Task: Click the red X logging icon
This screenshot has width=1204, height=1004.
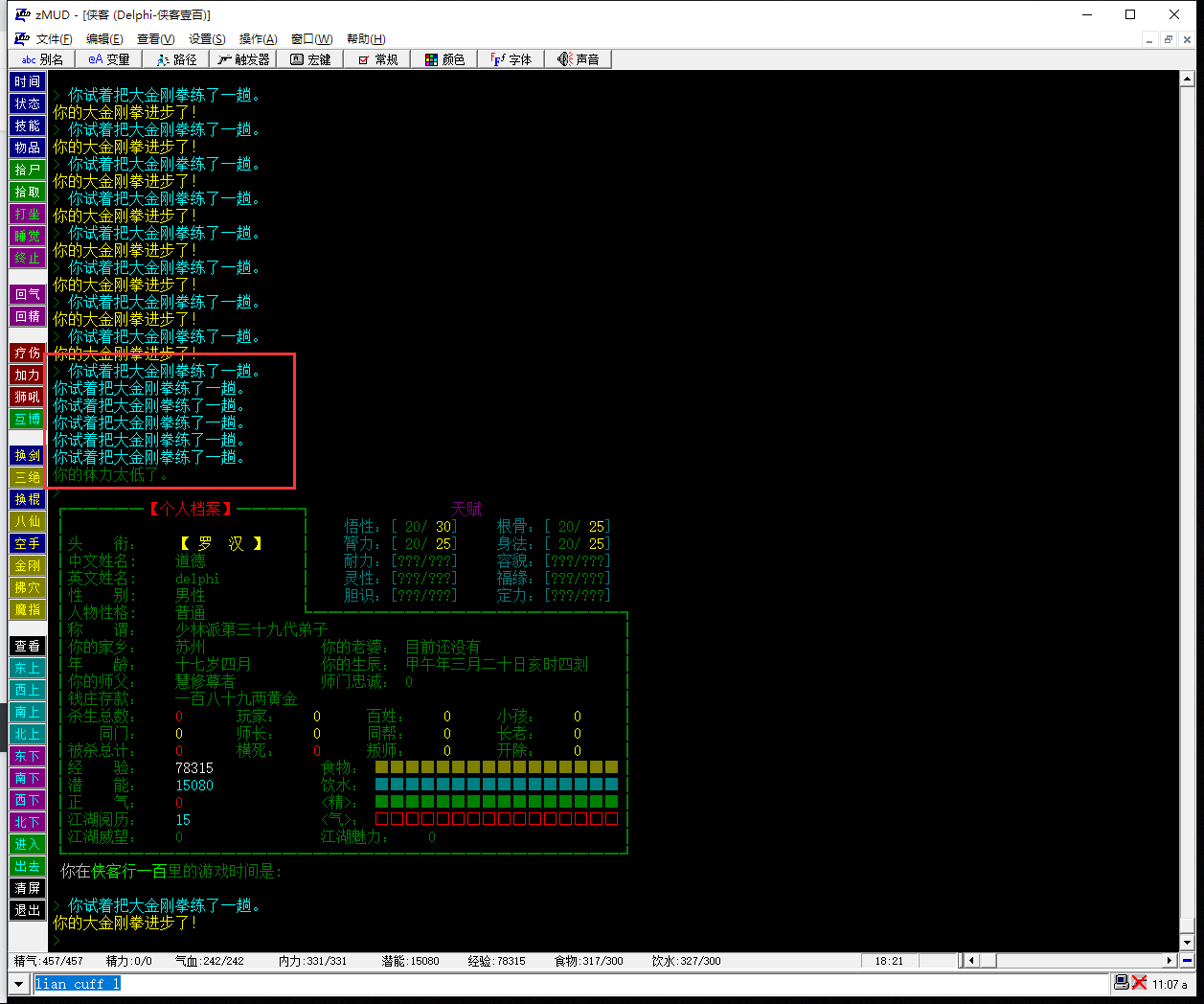Action: click(x=1139, y=983)
